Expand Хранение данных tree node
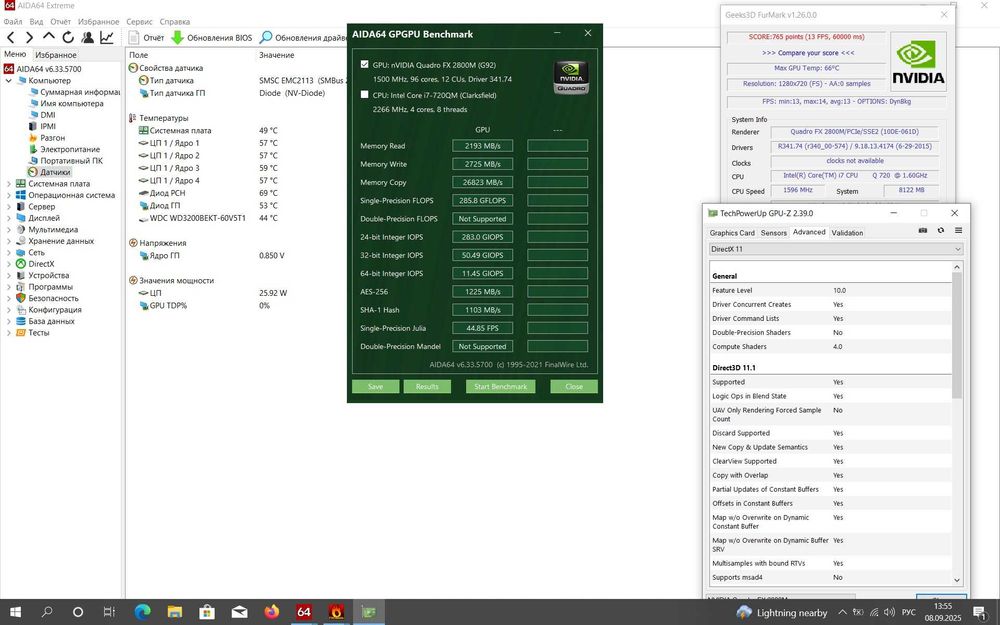1000x625 pixels. click(8, 241)
